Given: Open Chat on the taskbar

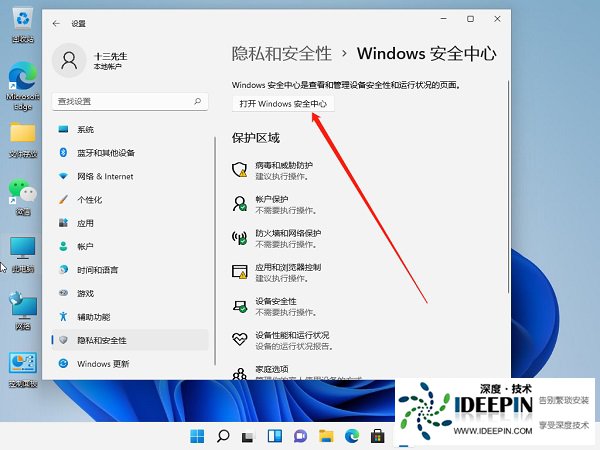Looking at the screenshot, I should point(300,436).
